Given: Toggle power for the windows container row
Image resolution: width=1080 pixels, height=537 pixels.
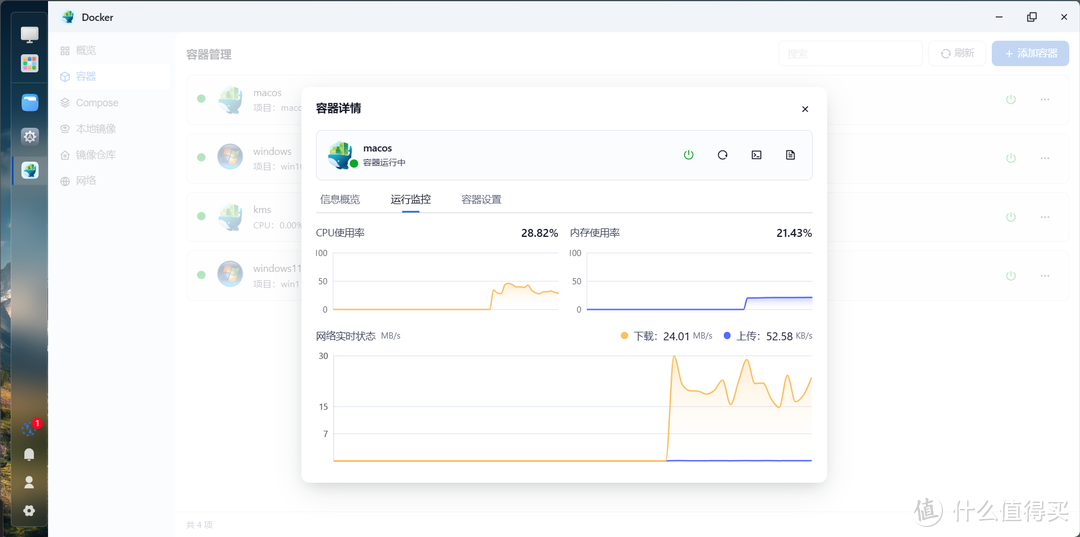Looking at the screenshot, I should tap(1010, 158).
